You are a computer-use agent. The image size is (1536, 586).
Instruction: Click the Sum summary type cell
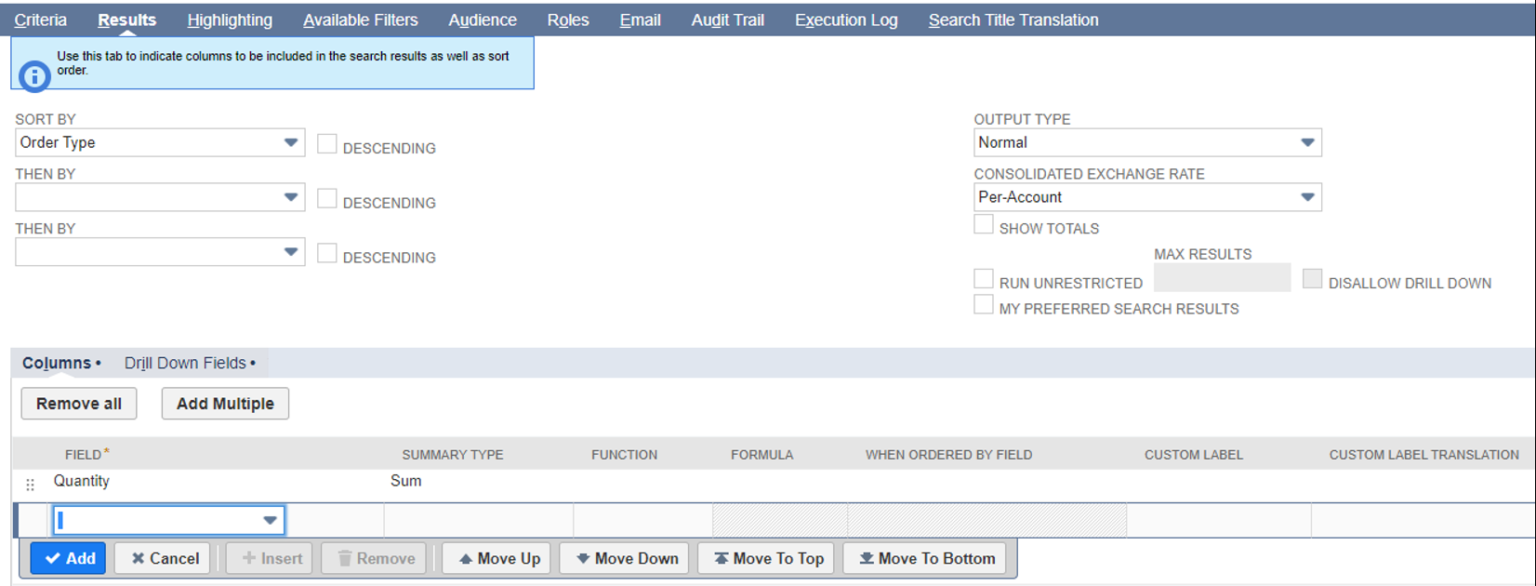[406, 481]
